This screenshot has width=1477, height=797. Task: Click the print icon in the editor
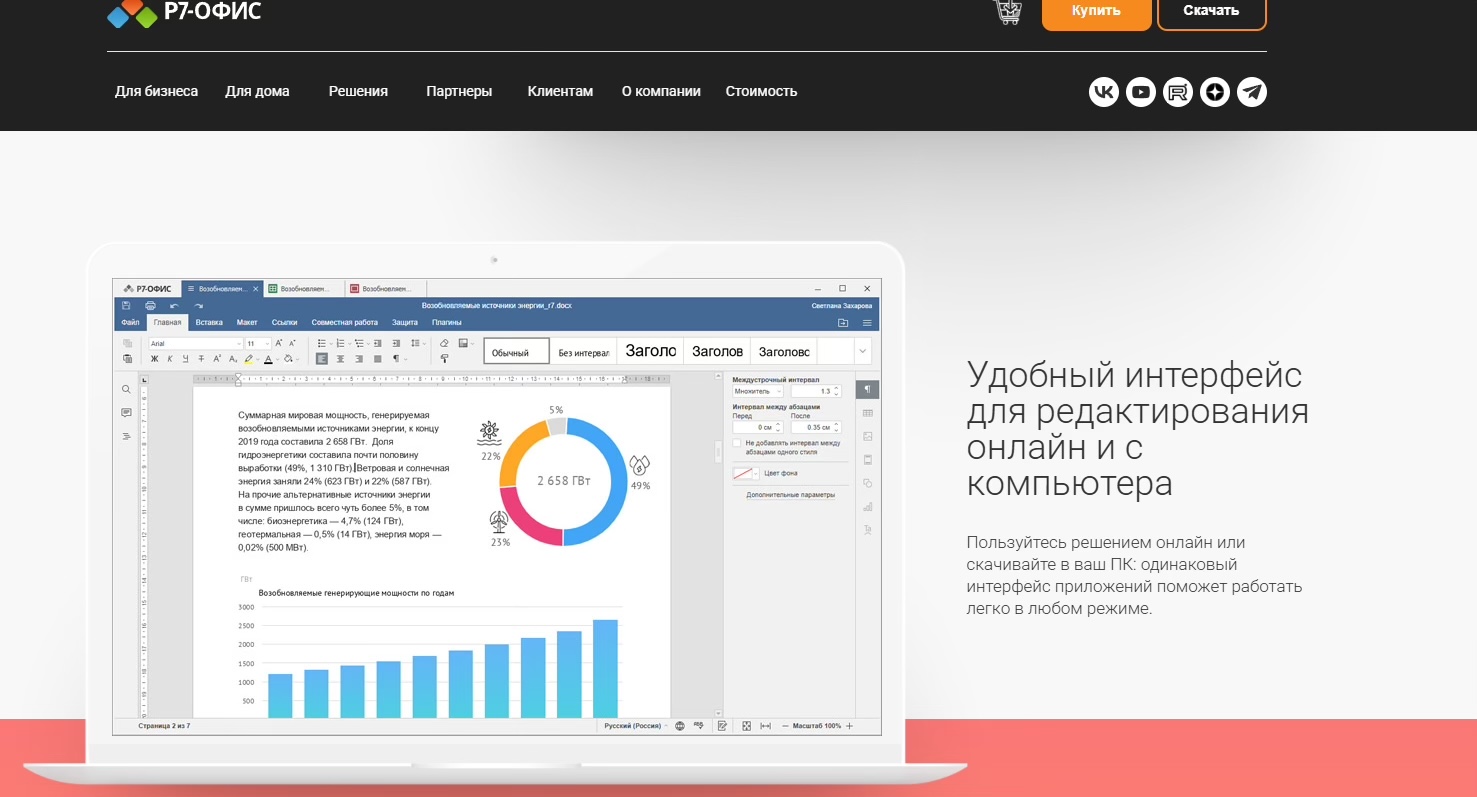pyautogui.click(x=150, y=305)
